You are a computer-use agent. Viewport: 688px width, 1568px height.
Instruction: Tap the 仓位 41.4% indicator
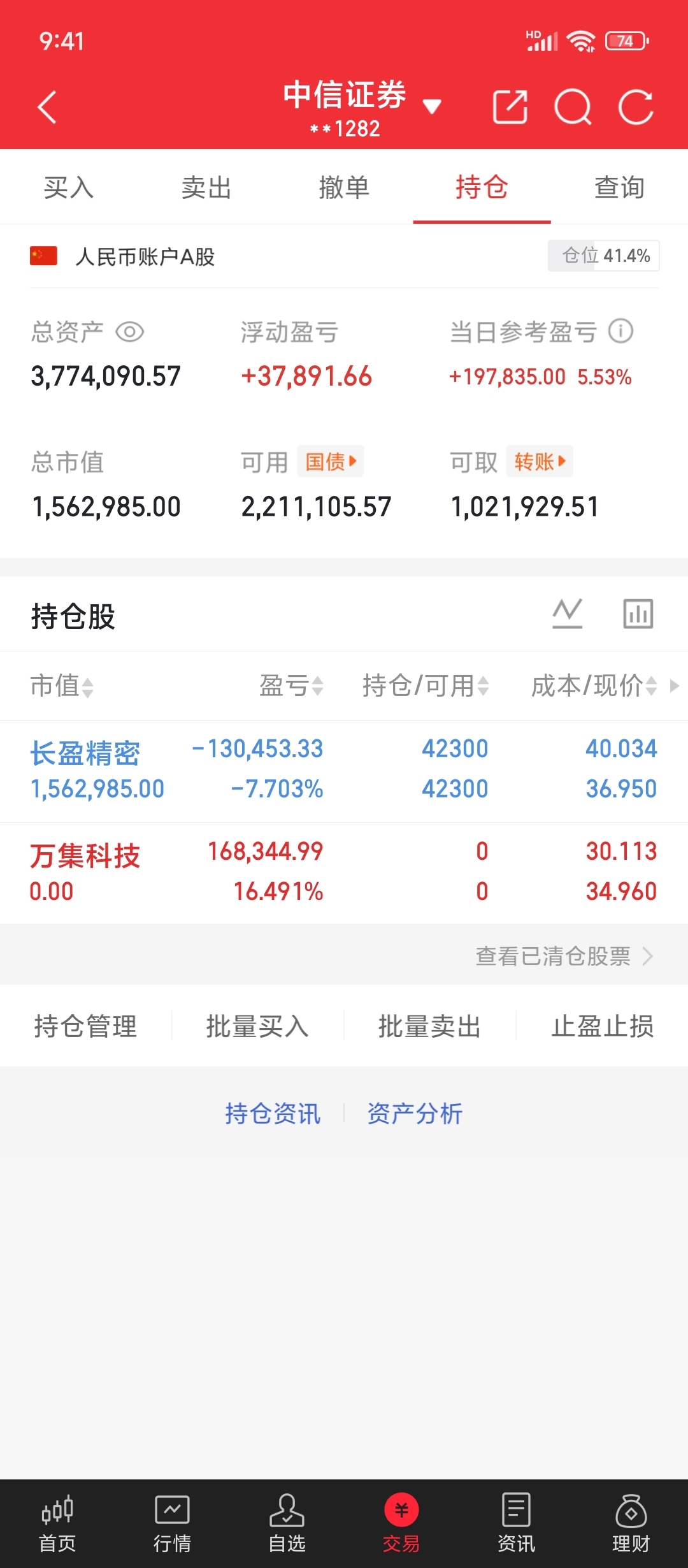click(x=603, y=256)
